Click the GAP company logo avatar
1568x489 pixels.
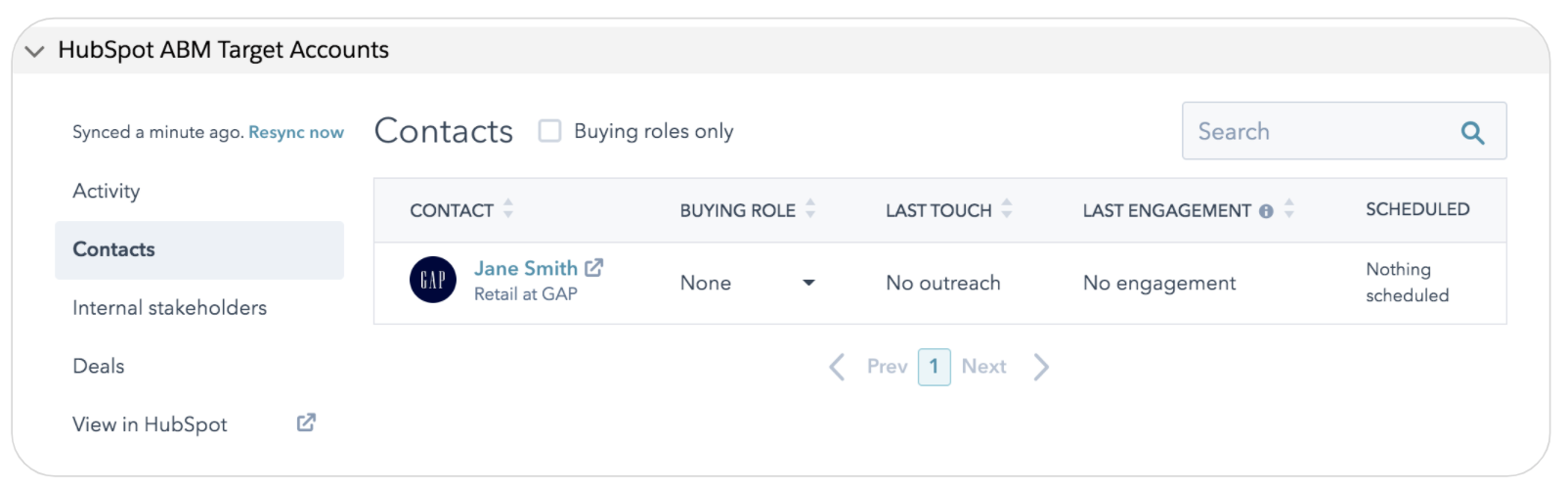point(432,281)
